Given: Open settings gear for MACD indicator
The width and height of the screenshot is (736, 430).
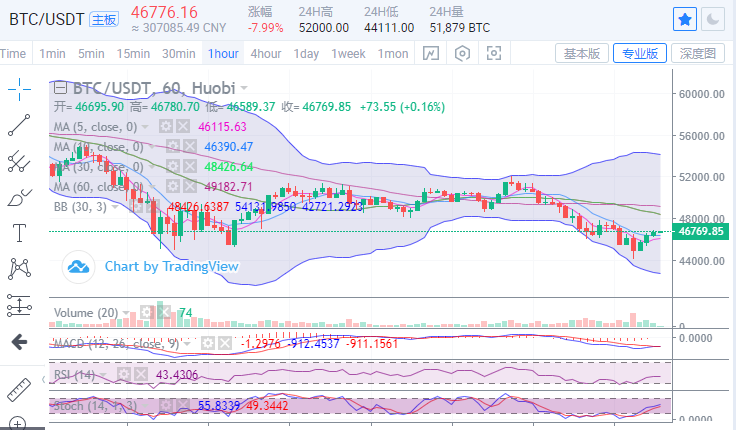Looking at the screenshot, I should pyautogui.click(x=208, y=344).
